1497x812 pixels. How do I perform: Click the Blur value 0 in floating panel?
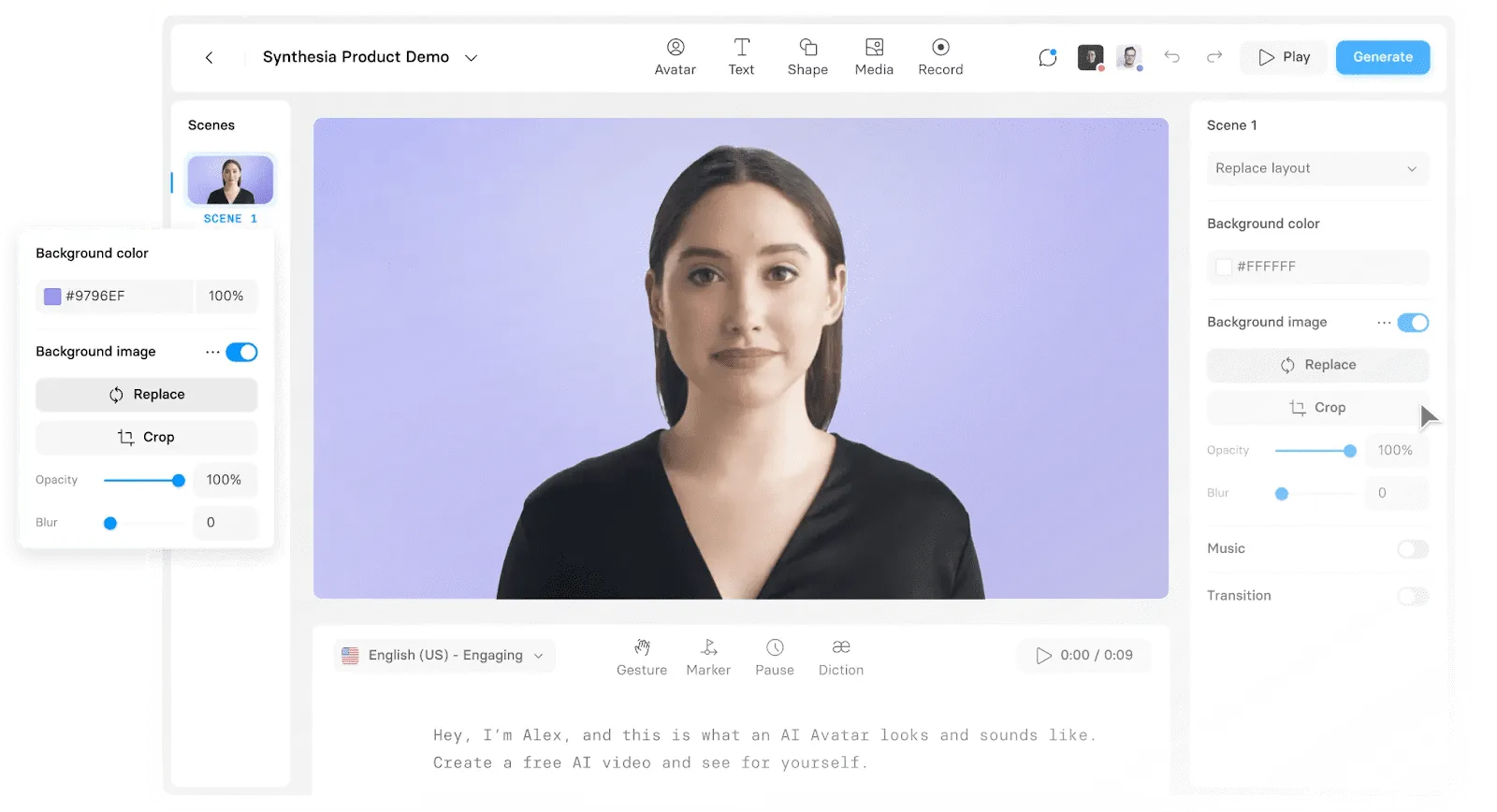(225, 523)
